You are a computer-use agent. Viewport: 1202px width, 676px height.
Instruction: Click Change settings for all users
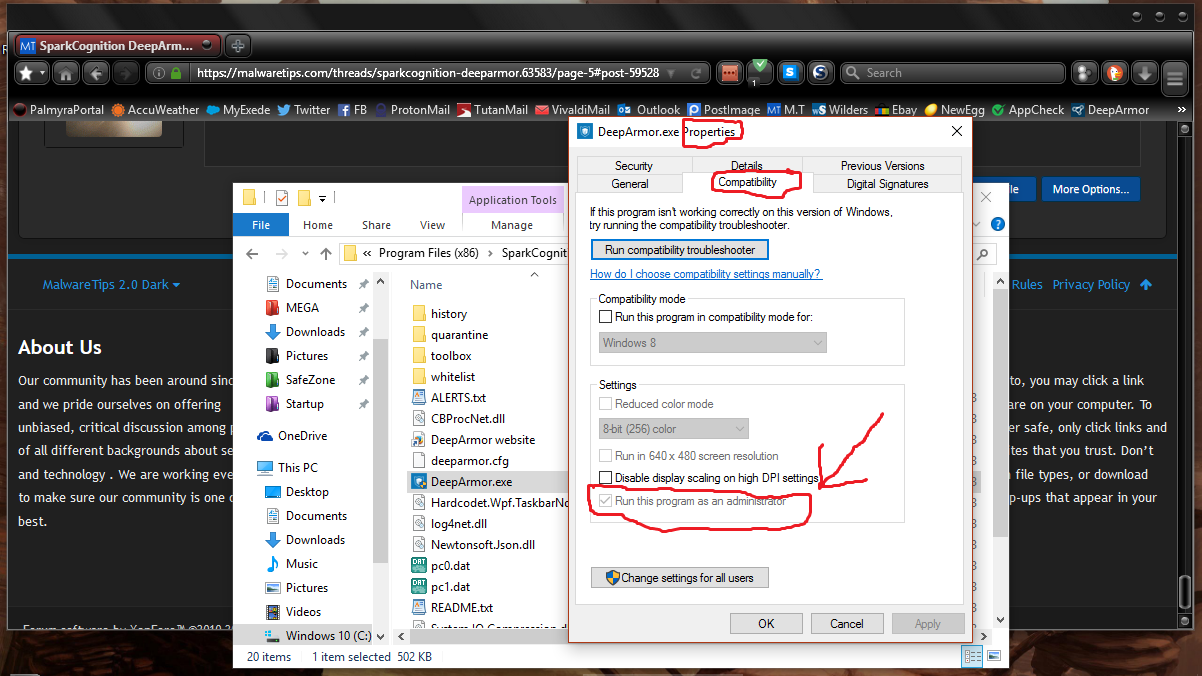pyautogui.click(x=679, y=577)
